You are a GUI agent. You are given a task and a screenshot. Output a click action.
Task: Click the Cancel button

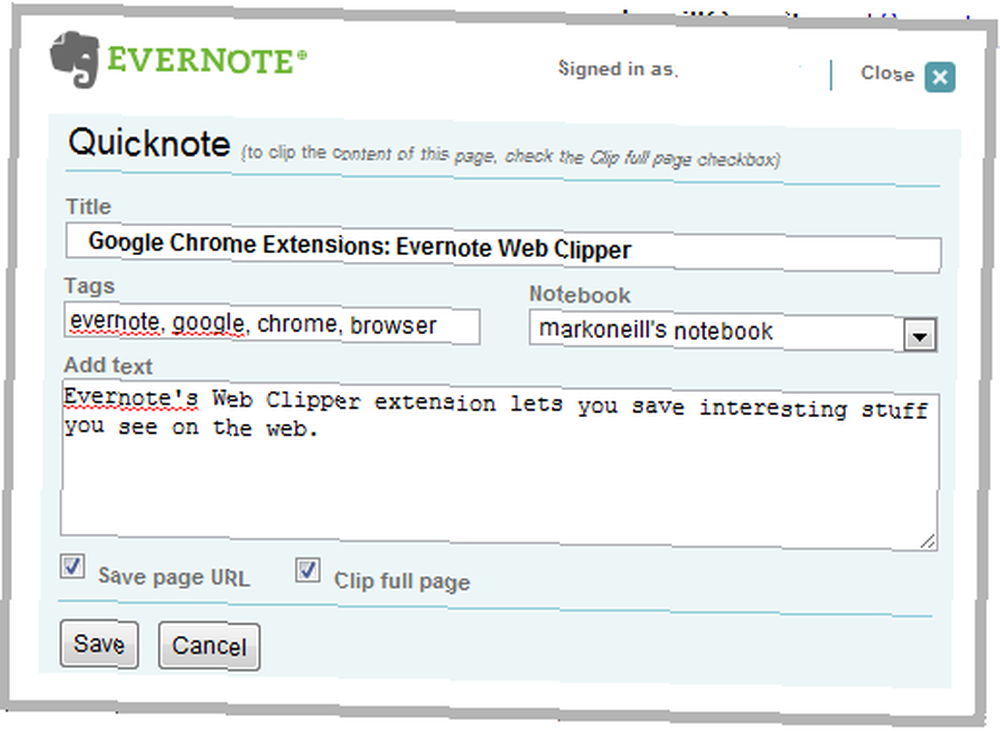209,646
